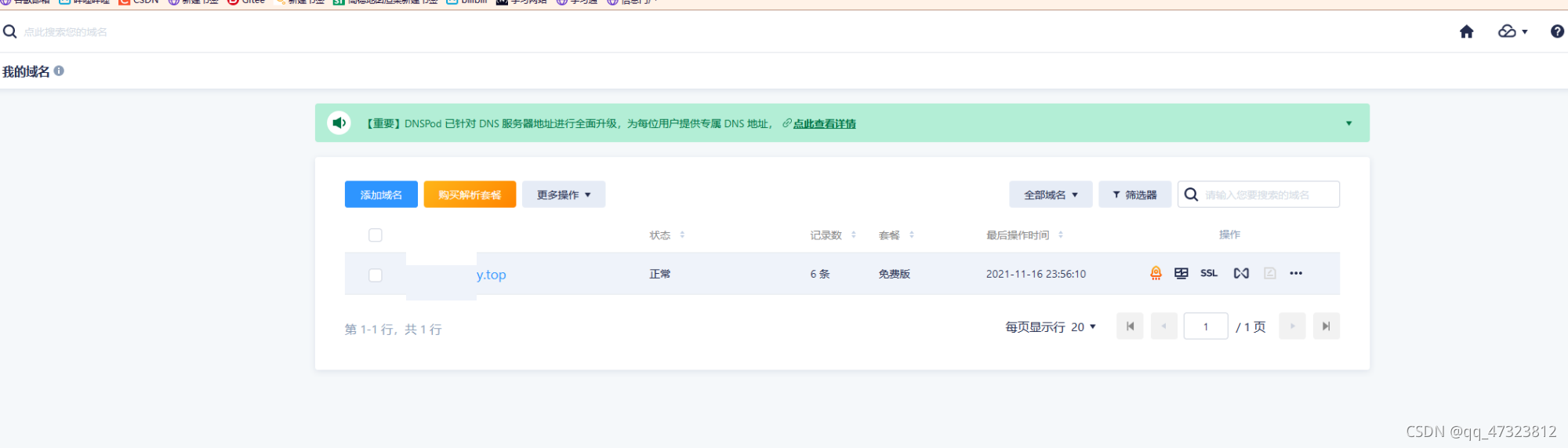The height and width of the screenshot is (448, 1568).
Task: Click the orange rocket icon in the domain row
Action: [x=1156, y=273]
